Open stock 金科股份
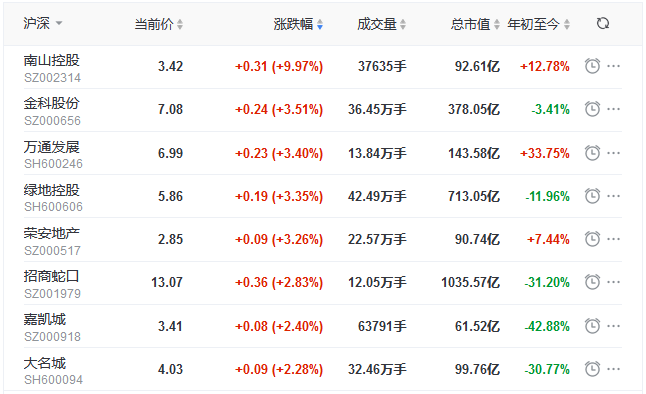This screenshot has height=394, width=646. click(51, 103)
